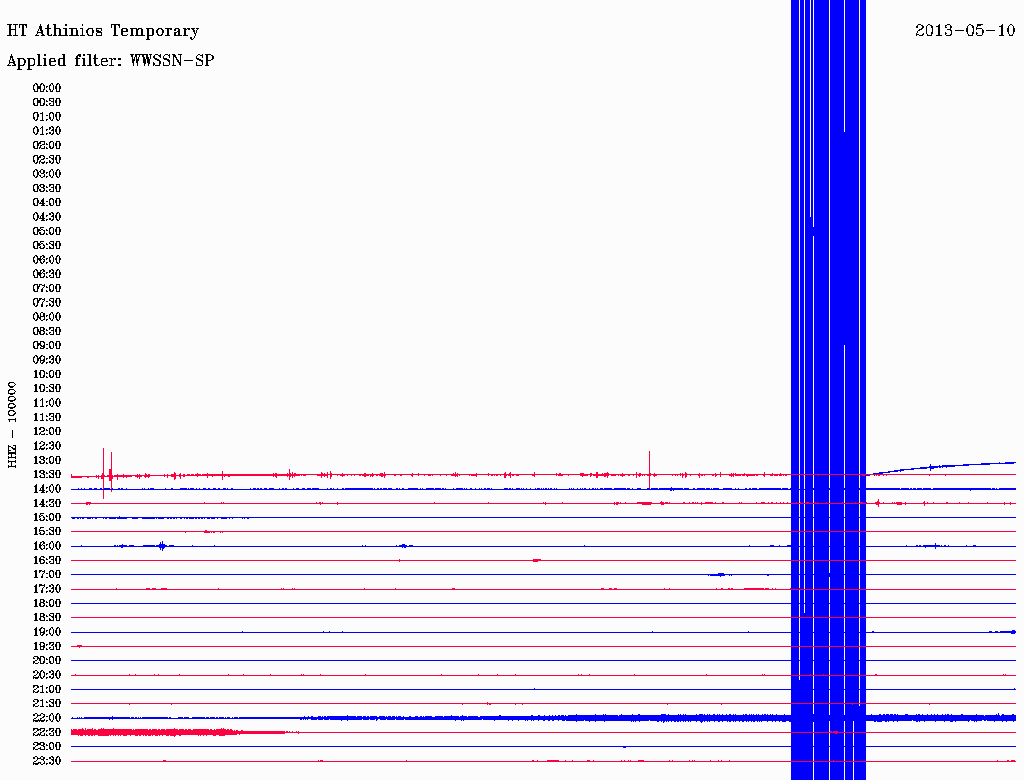Screen dimensions: 1024x780
Task: Click the large blue saturated signal block
Action: [x=828, y=390]
